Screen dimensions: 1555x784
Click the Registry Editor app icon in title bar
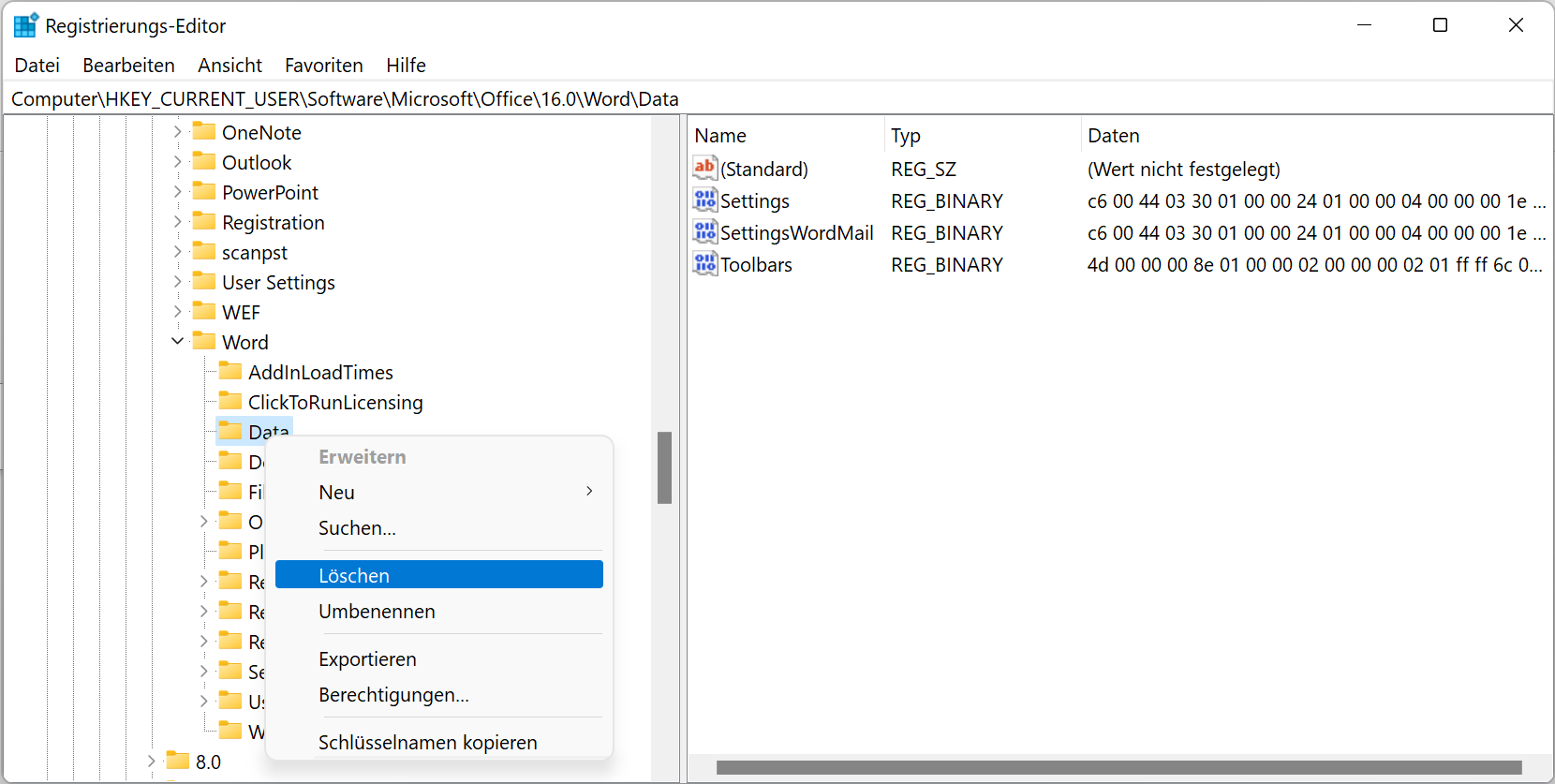(x=26, y=25)
